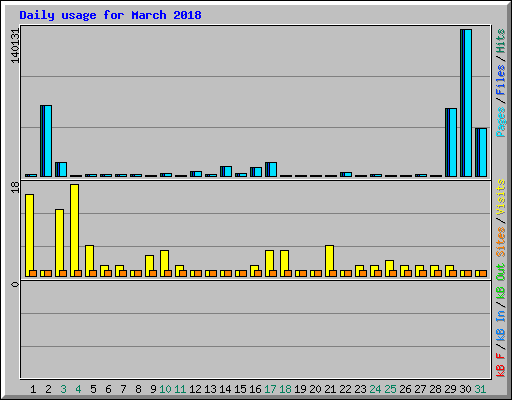
Task: Select the hits bar for day 29
Action: tap(451, 142)
